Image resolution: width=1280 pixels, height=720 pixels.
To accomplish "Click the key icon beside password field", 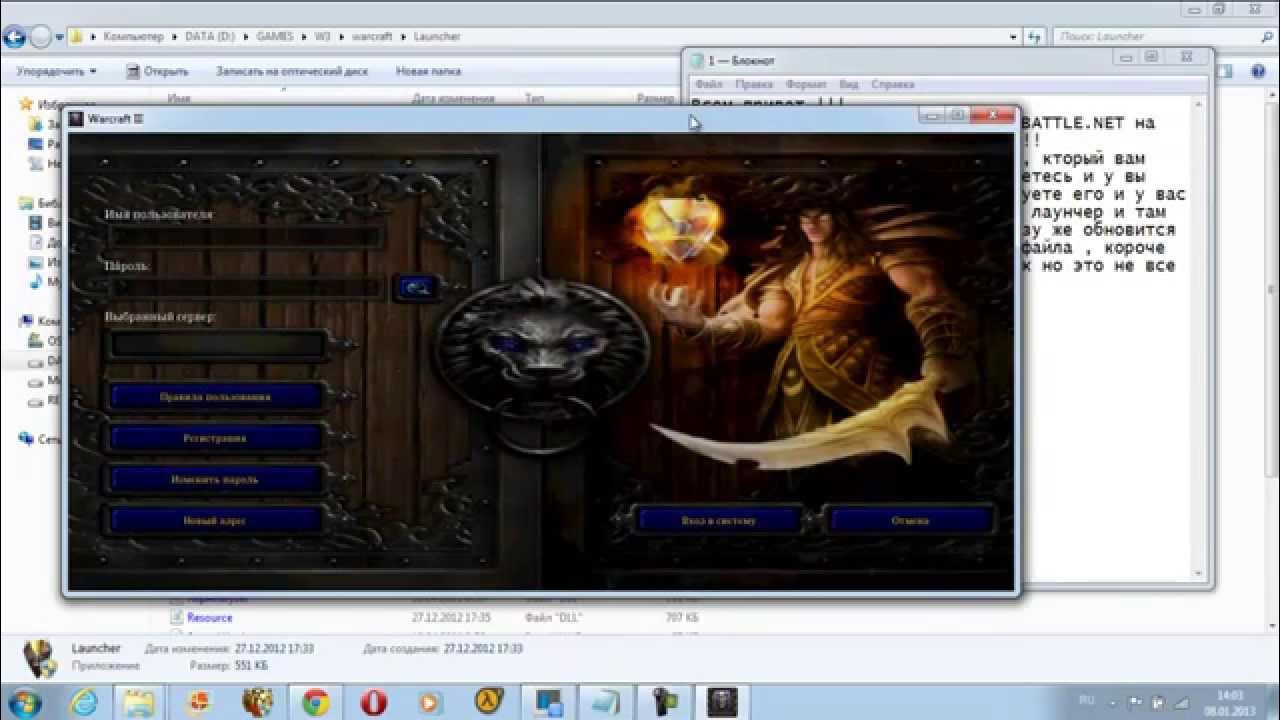I will pyautogui.click(x=415, y=288).
